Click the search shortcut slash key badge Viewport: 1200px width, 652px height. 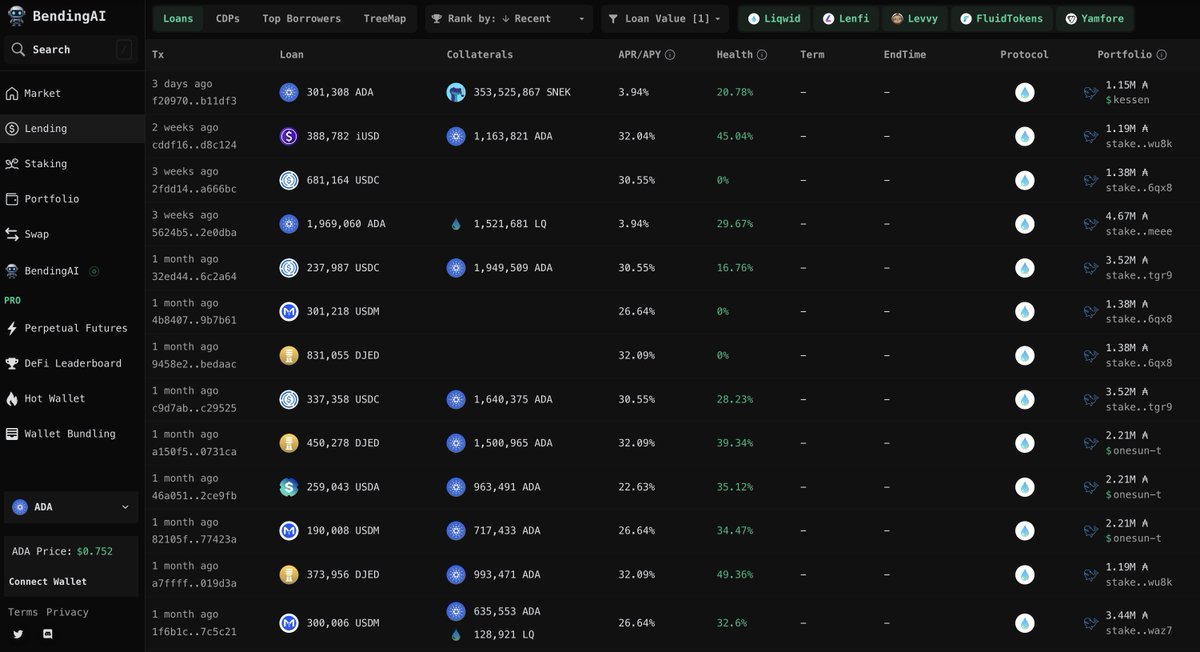pos(124,49)
